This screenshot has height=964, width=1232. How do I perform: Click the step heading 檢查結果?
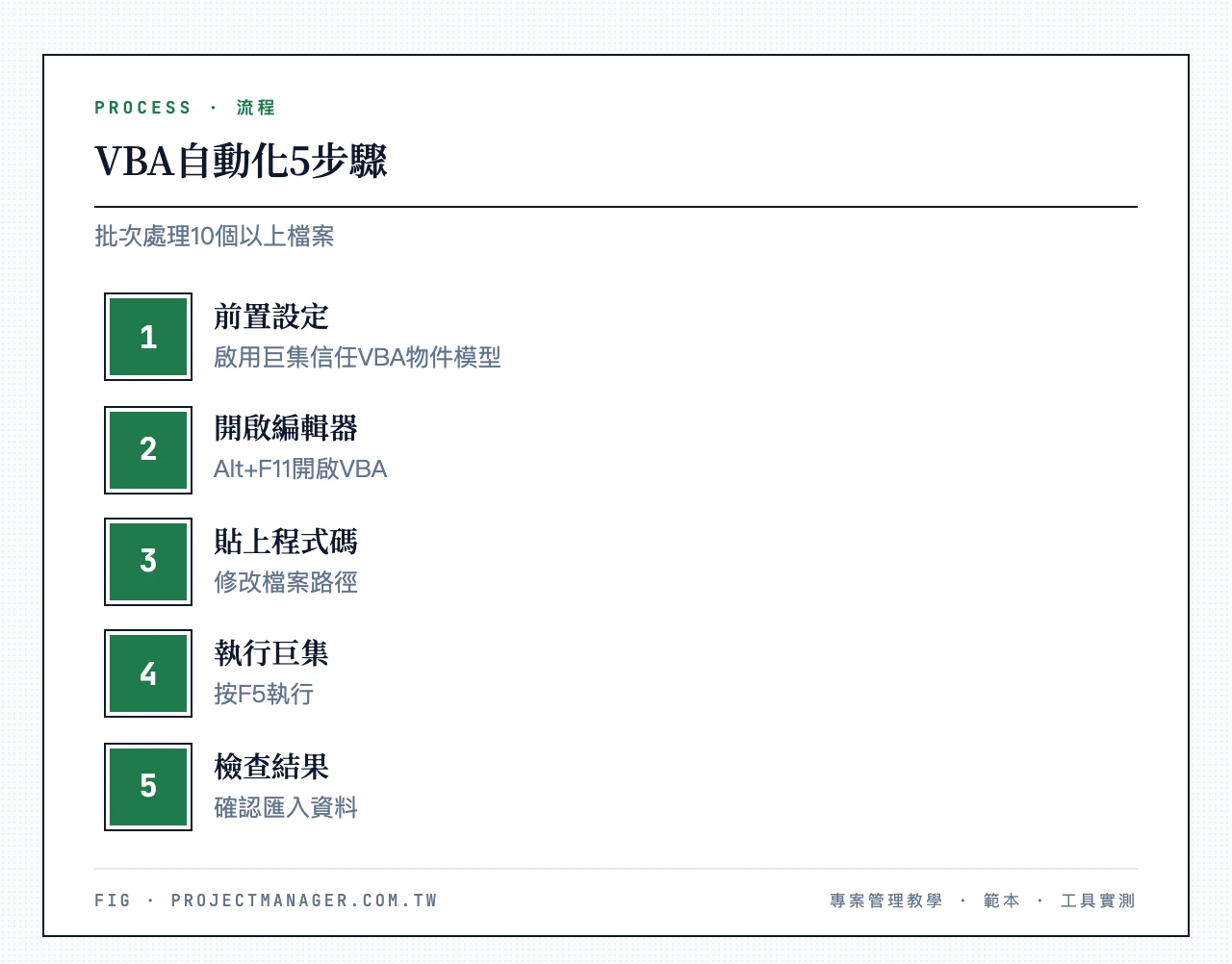[271, 767]
